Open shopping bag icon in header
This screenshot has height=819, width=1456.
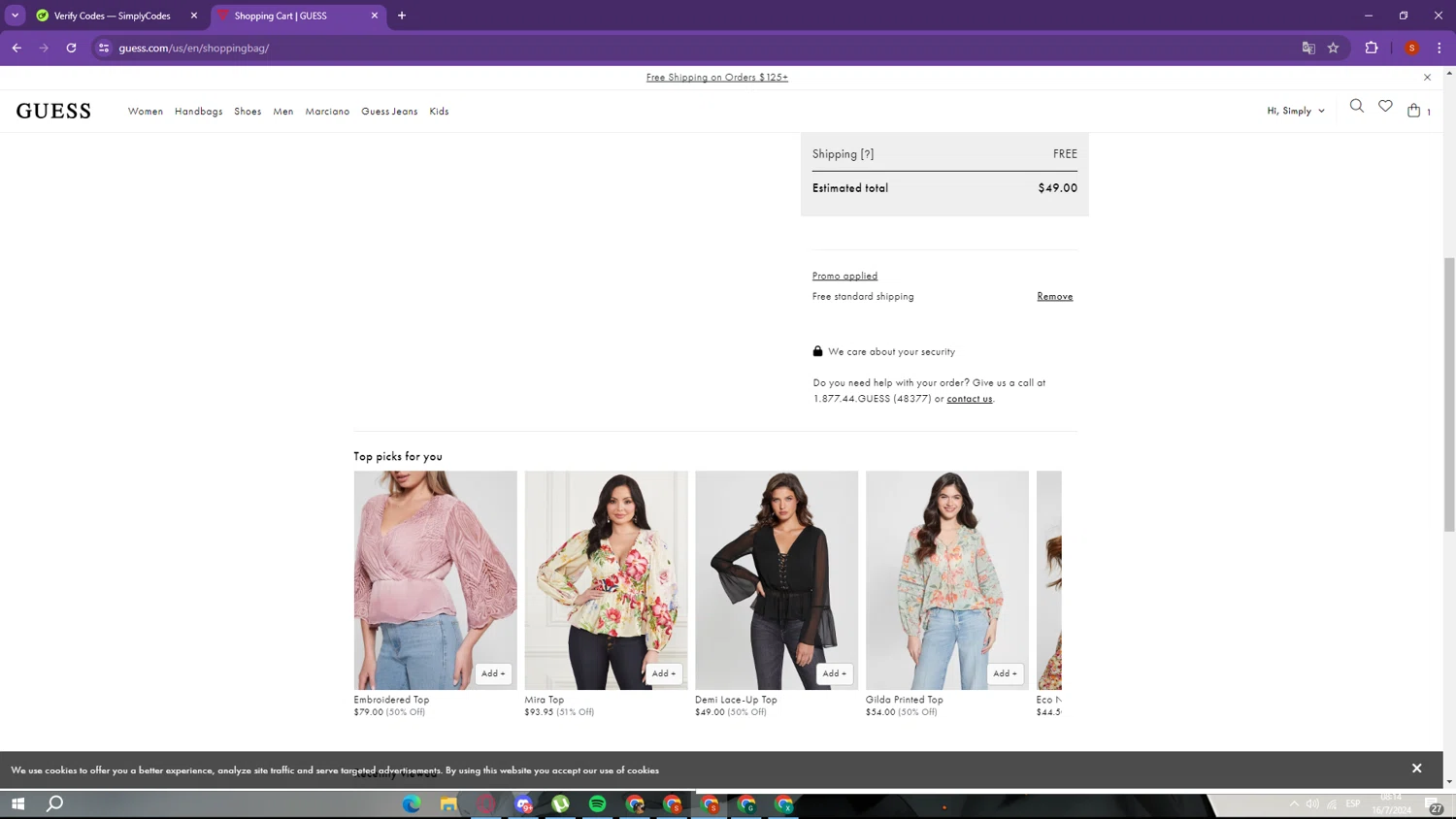coord(1414,110)
